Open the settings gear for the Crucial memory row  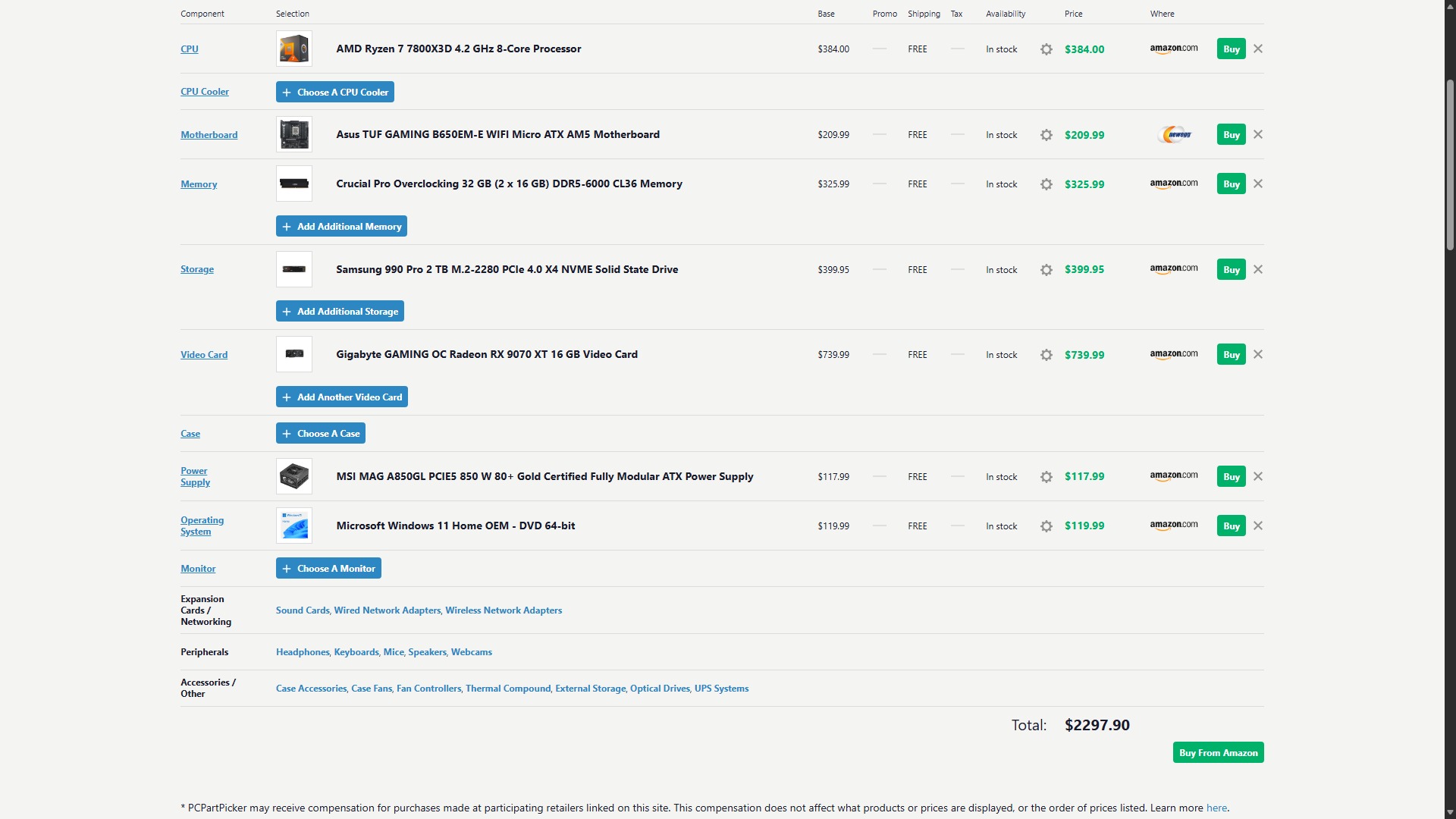tap(1046, 184)
